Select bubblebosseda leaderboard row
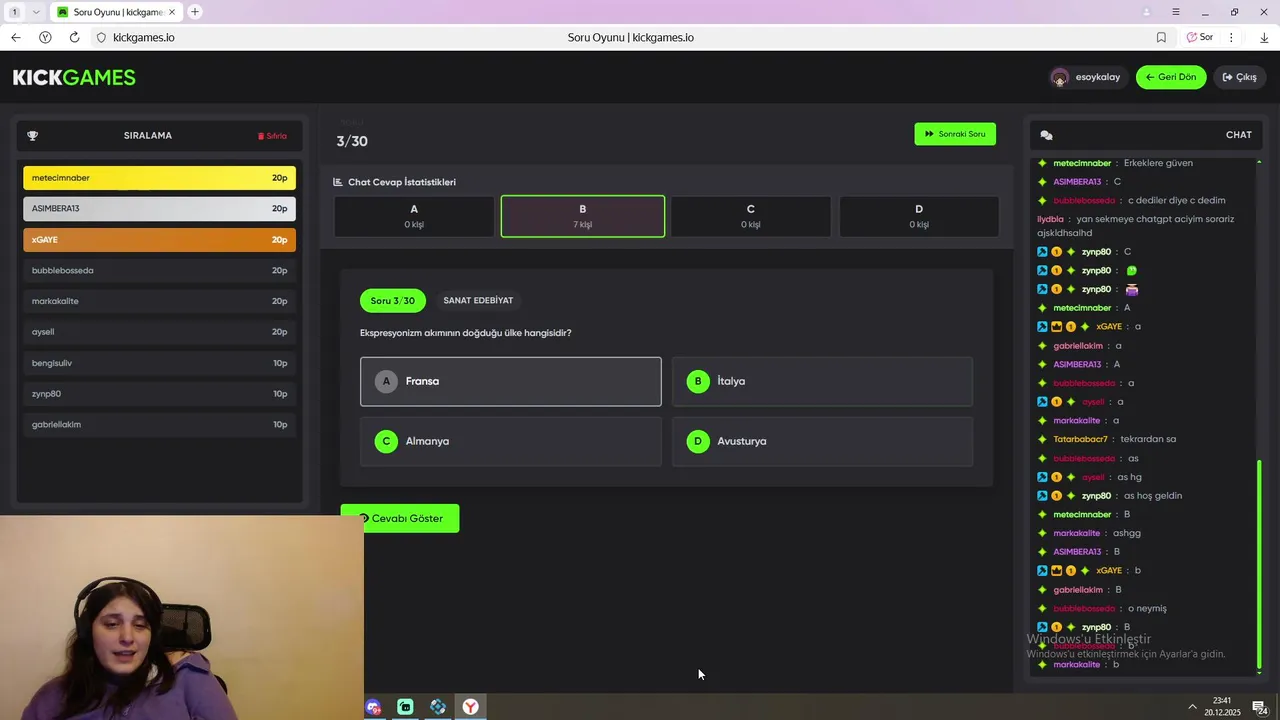Viewport: 1280px width, 720px height. [159, 271]
